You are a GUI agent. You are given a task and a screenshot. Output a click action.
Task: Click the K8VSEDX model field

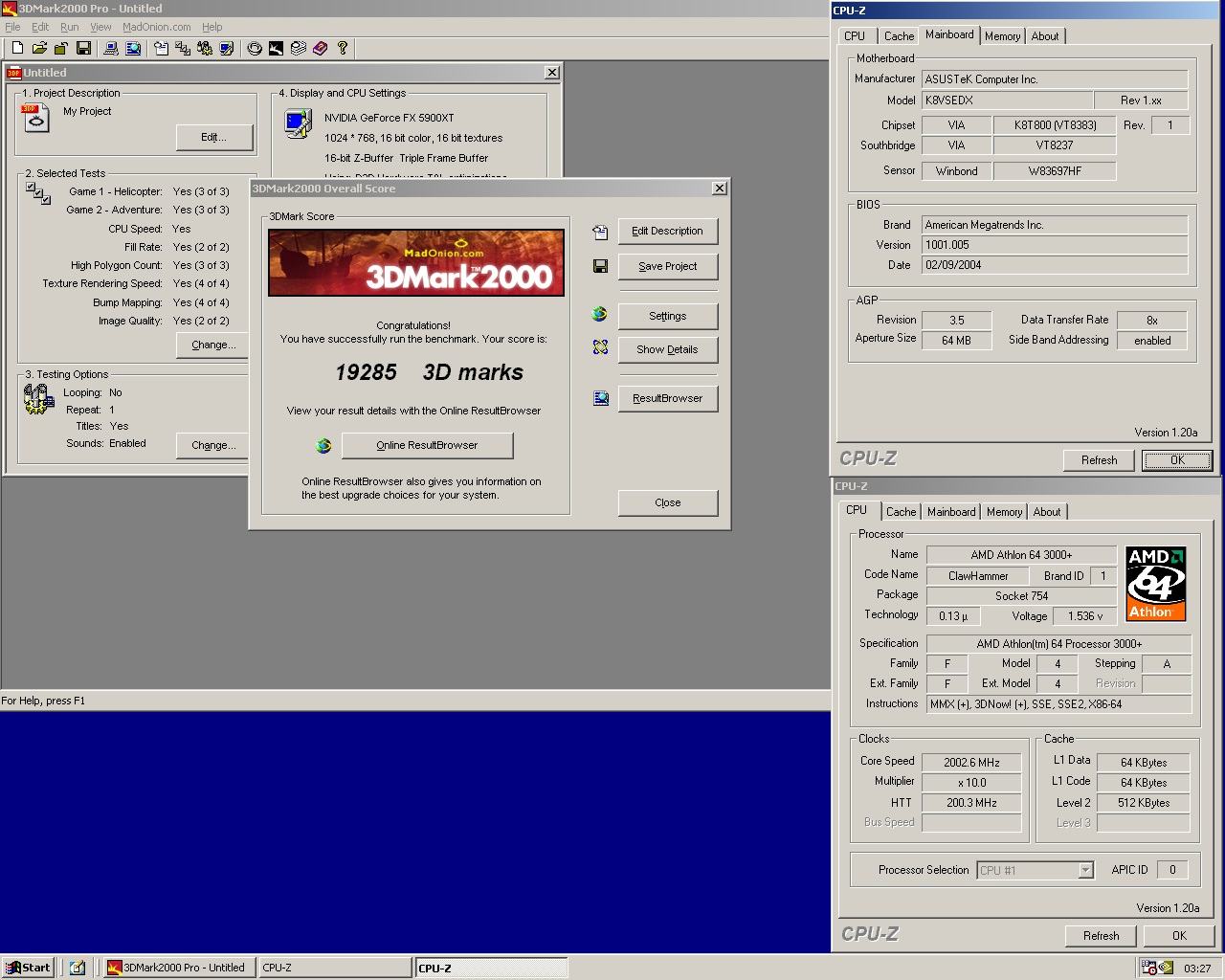coord(1007,100)
